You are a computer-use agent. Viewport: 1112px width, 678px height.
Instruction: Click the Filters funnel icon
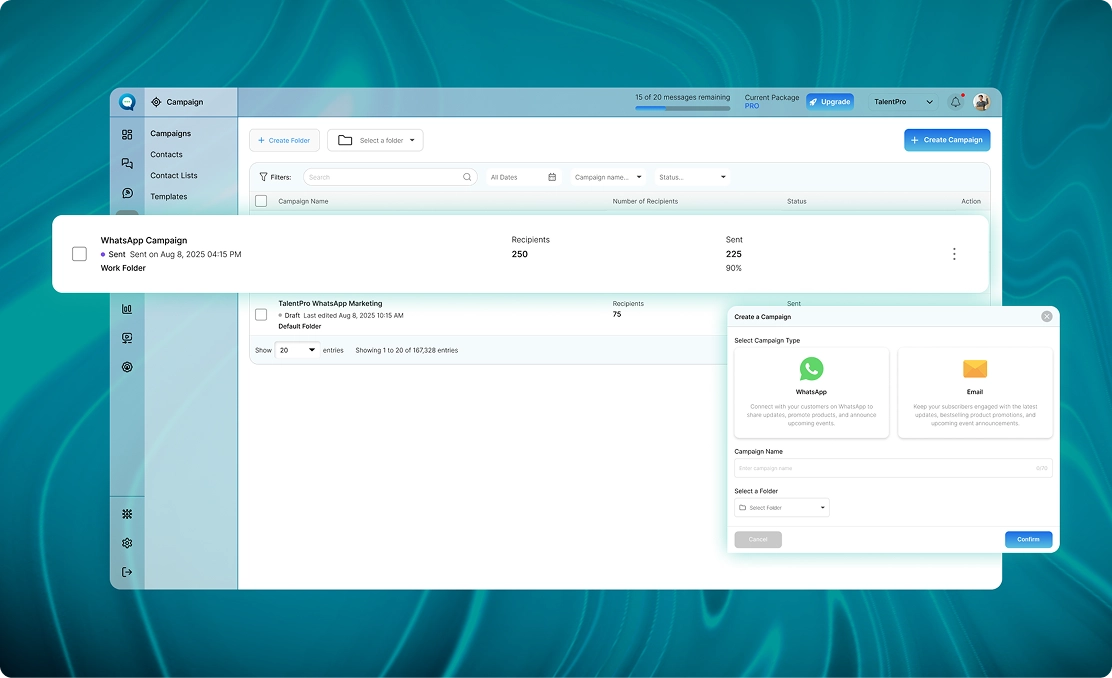click(263, 177)
